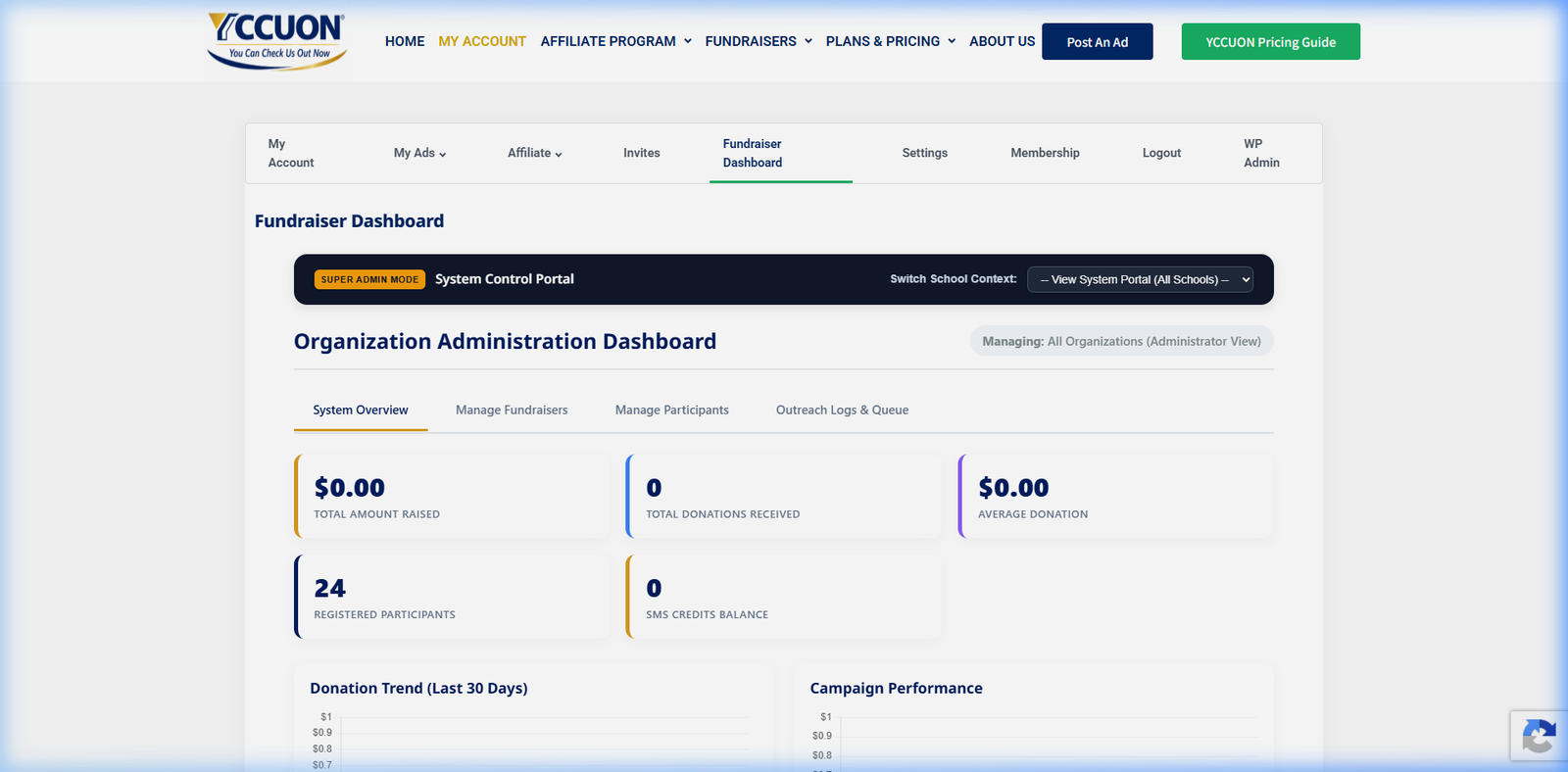Click the 'System Control Portal' title
Image resolution: width=1568 pixels, height=772 pixels.
point(505,279)
